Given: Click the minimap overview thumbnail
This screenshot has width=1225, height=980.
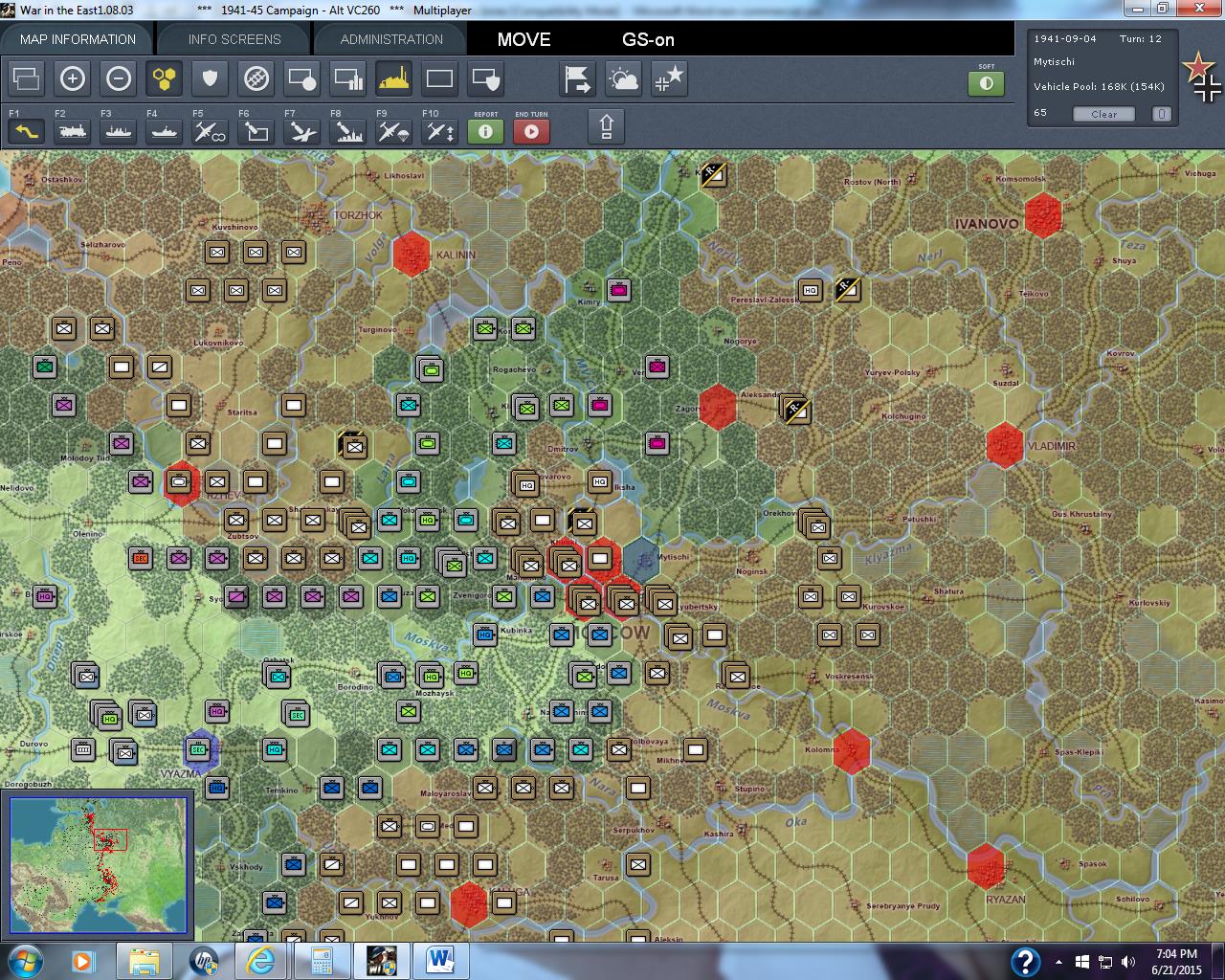Looking at the screenshot, I should tap(99, 866).
